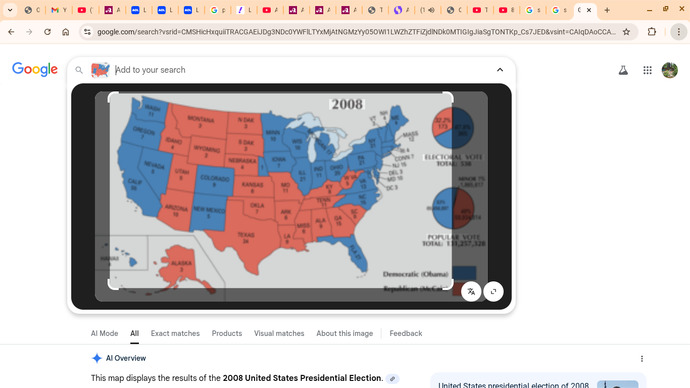The height and width of the screenshot is (388, 690).
Task: View site information for google.com
Action: (88, 32)
